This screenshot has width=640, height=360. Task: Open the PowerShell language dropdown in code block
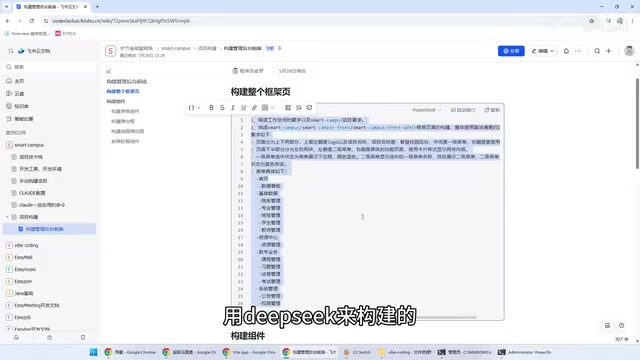427,110
